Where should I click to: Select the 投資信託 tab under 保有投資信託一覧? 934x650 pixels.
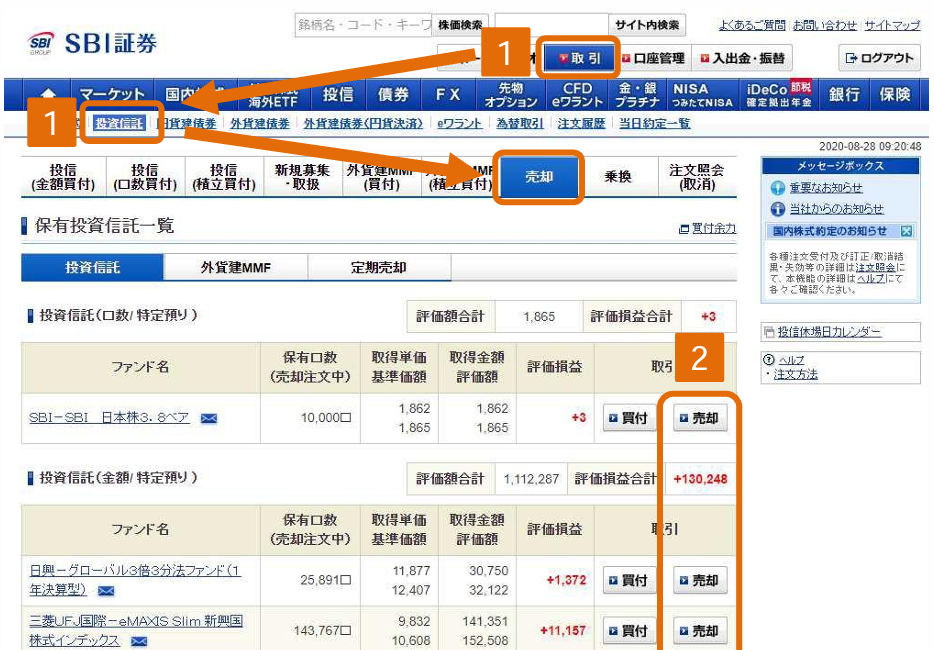click(92, 268)
